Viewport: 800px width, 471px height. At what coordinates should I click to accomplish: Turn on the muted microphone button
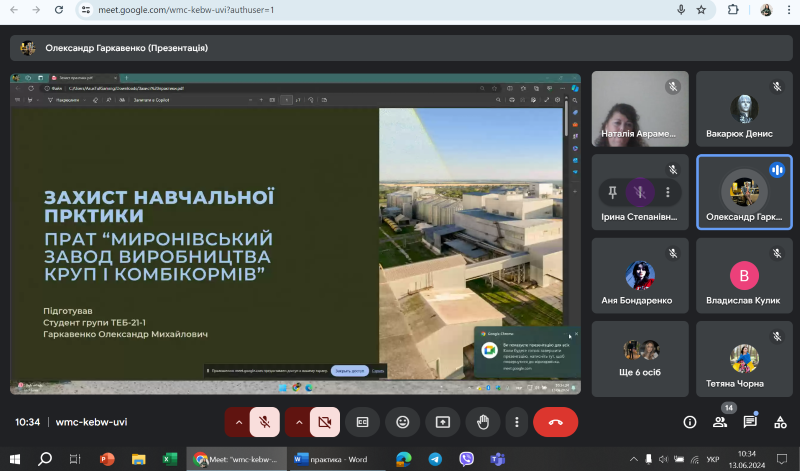(264, 422)
